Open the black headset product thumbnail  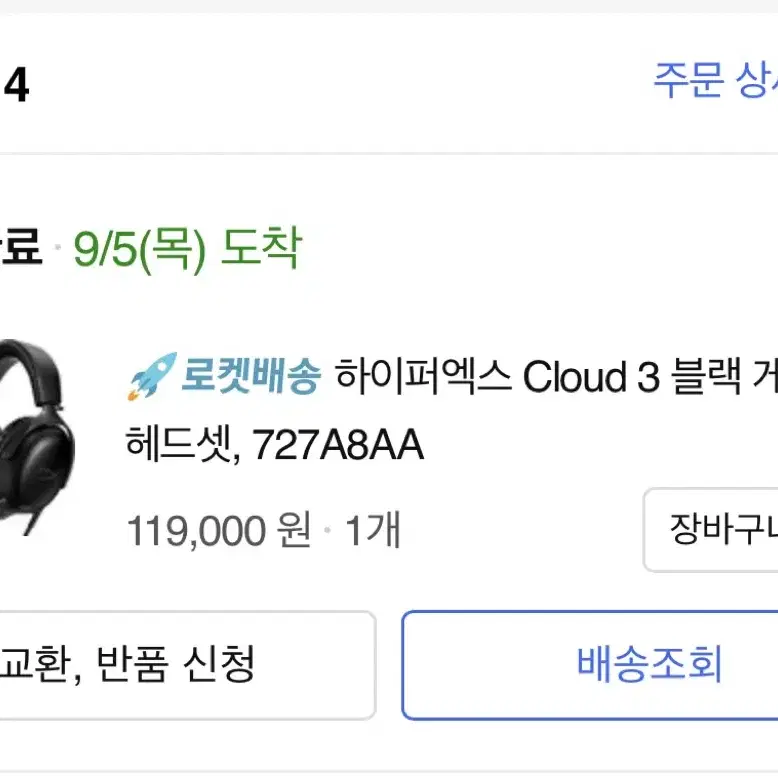pos(37,438)
